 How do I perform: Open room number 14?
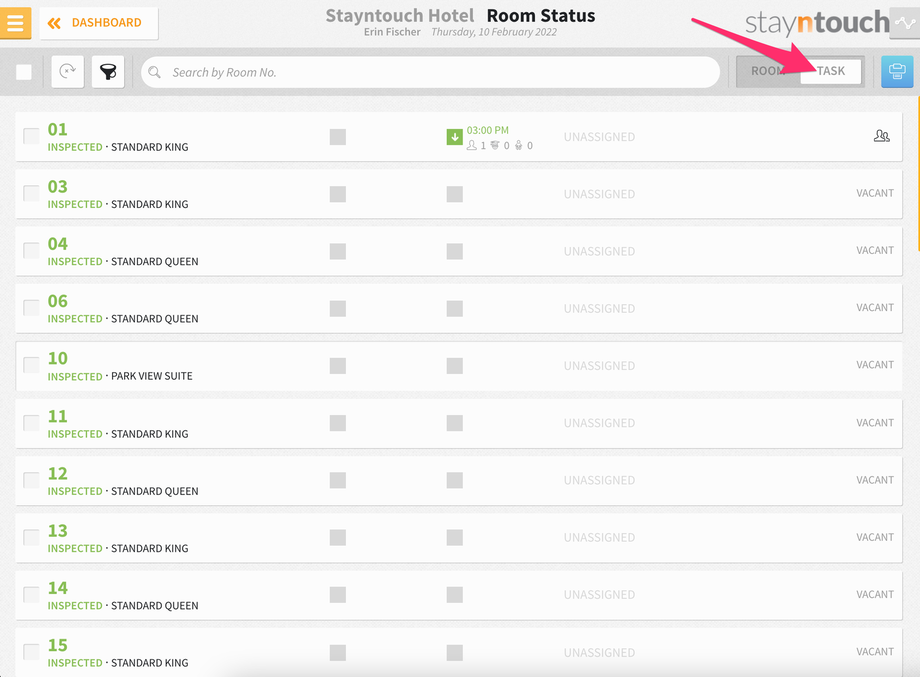(58, 588)
